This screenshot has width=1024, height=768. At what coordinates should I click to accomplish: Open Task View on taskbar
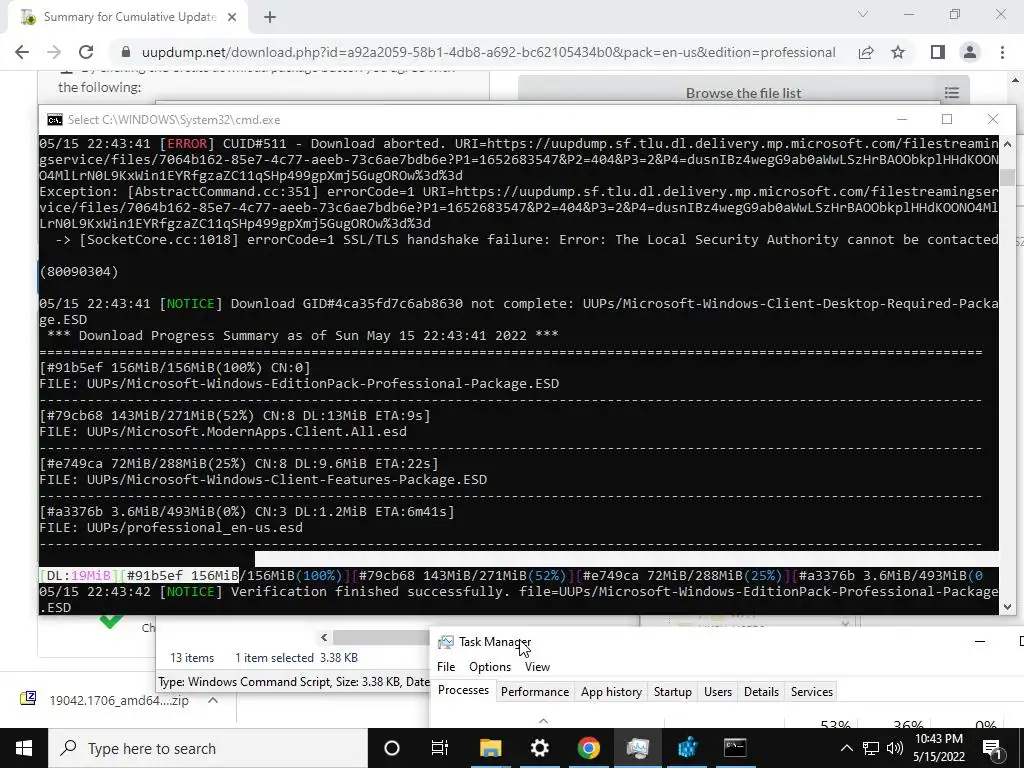[x=440, y=748]
